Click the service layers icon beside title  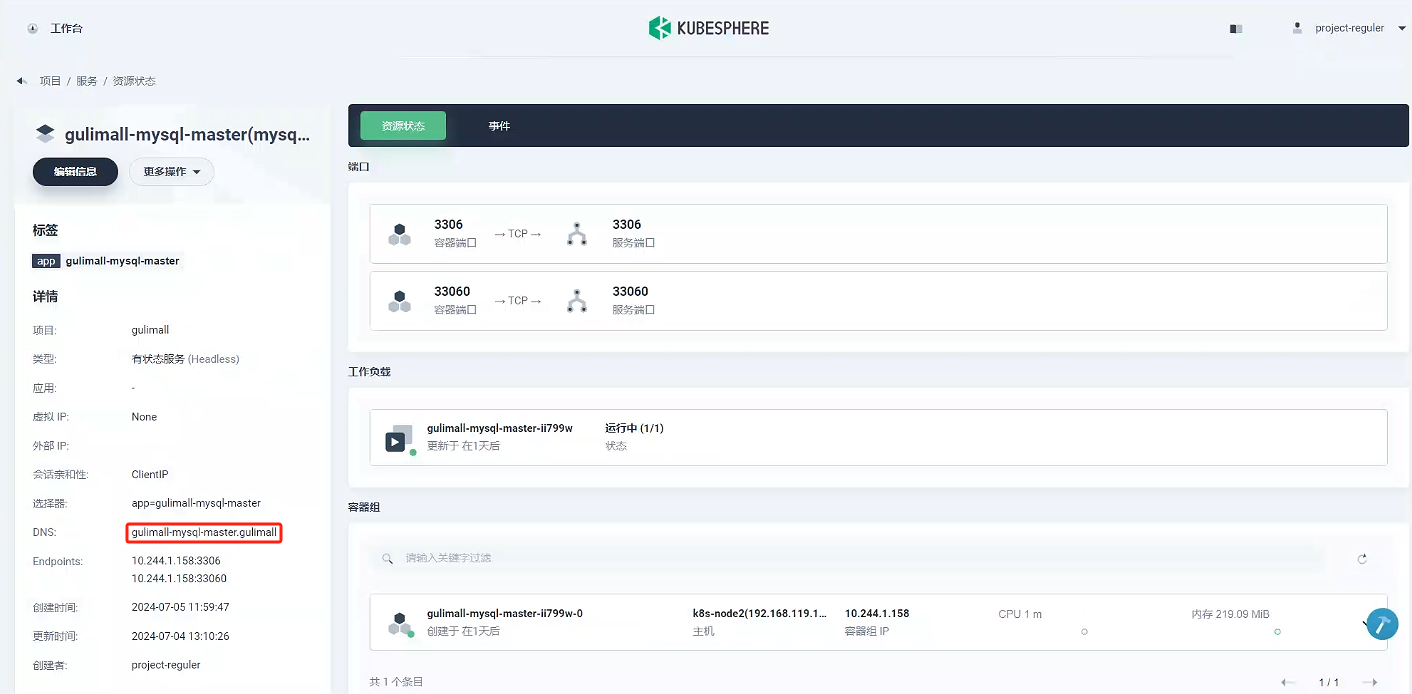[x=45, y=134]
